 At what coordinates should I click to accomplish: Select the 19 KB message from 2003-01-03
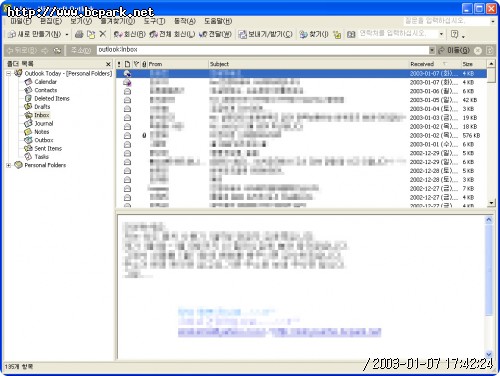tap(301, 118)
